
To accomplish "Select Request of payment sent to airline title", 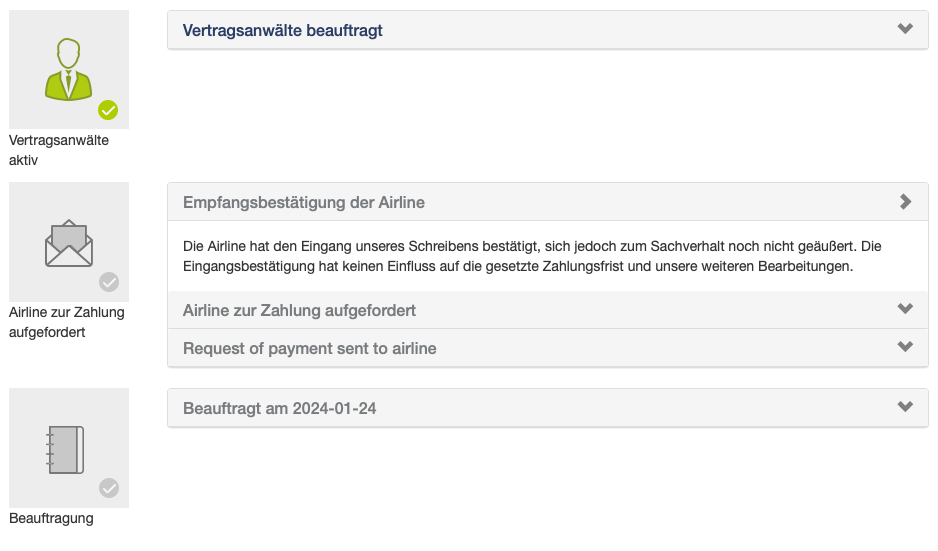I will (309, 349).
